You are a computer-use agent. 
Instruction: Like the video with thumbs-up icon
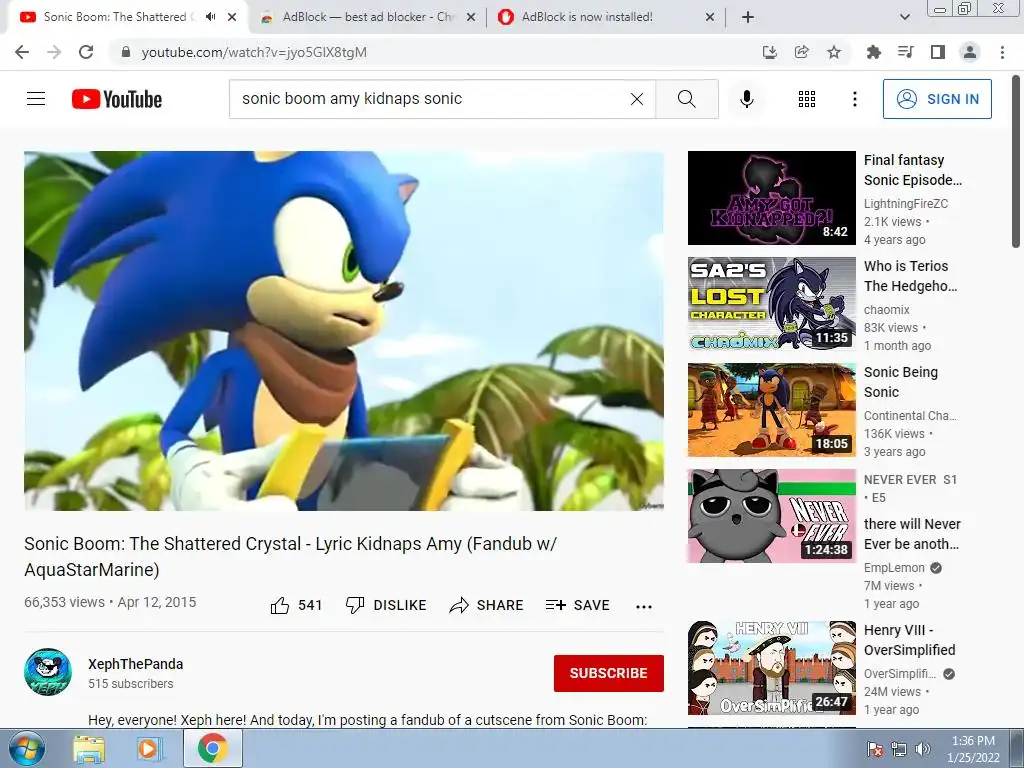(280, 605)
